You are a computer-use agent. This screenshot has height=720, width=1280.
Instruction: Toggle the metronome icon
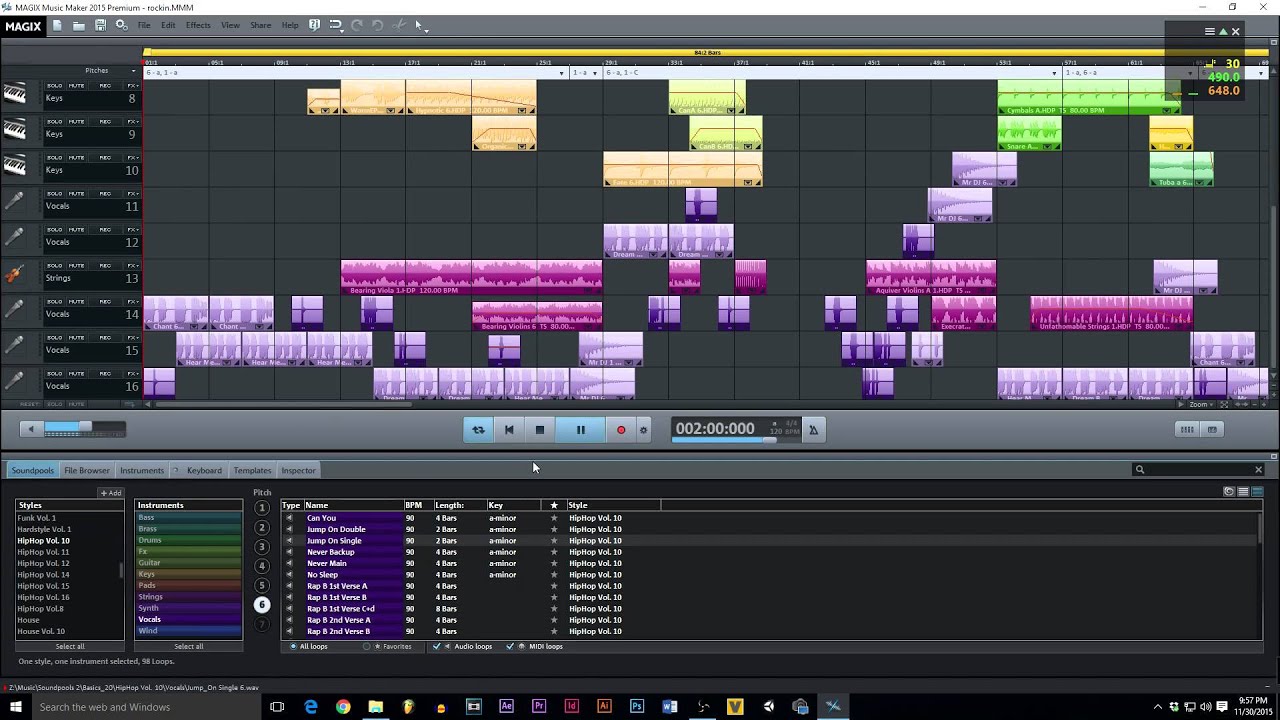813,430
